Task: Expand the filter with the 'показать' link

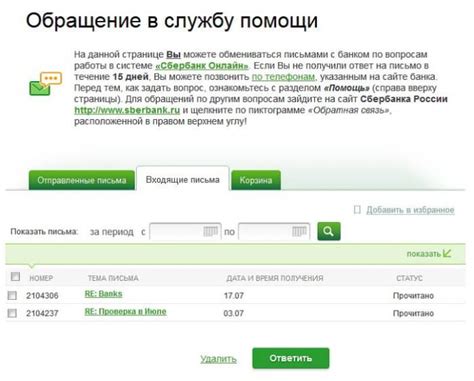Action: (x=423, y=254)
